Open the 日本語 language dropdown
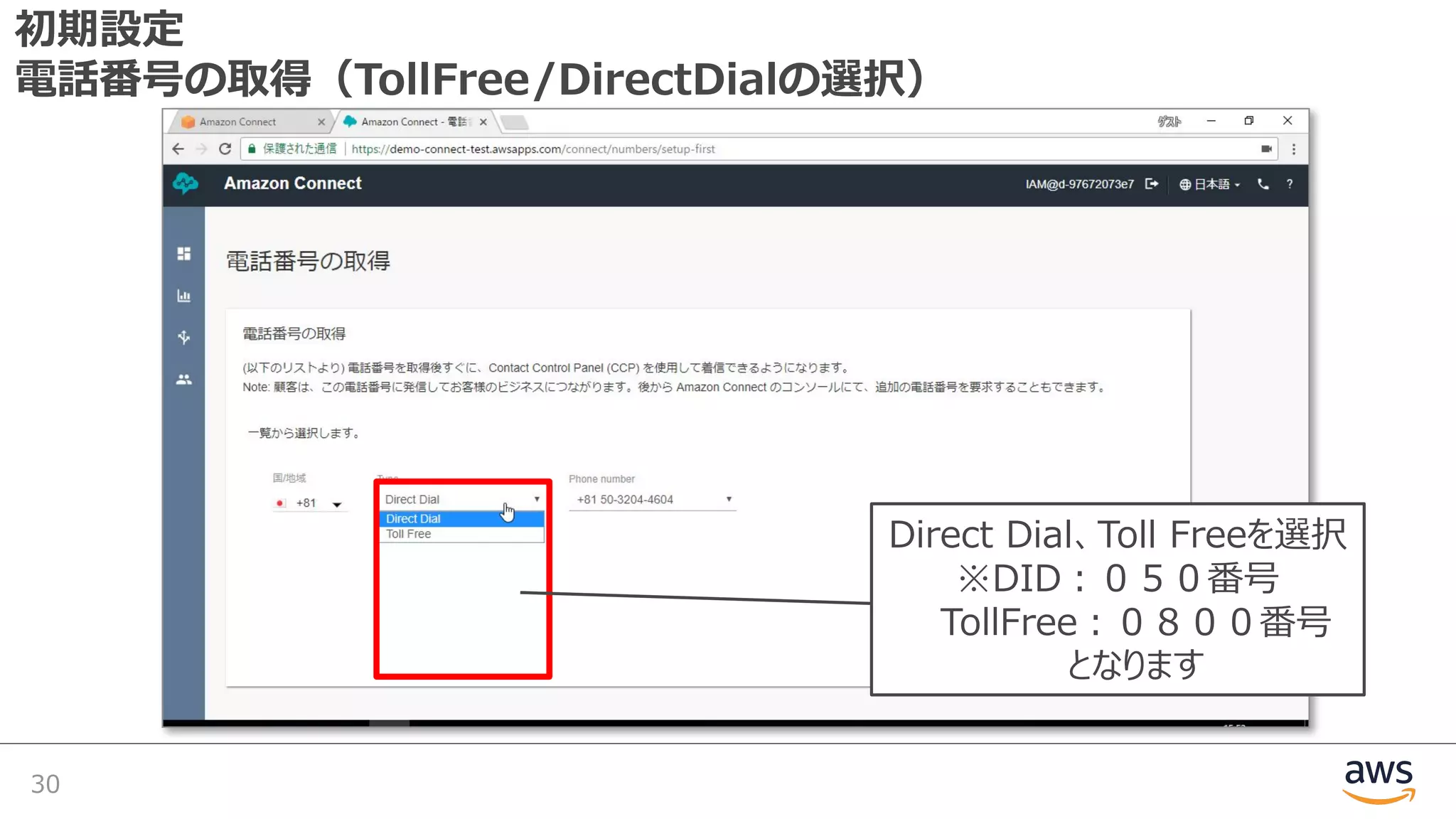Image resolution: width=1456 pixels, height=819 pixels. pos(1209,184)
